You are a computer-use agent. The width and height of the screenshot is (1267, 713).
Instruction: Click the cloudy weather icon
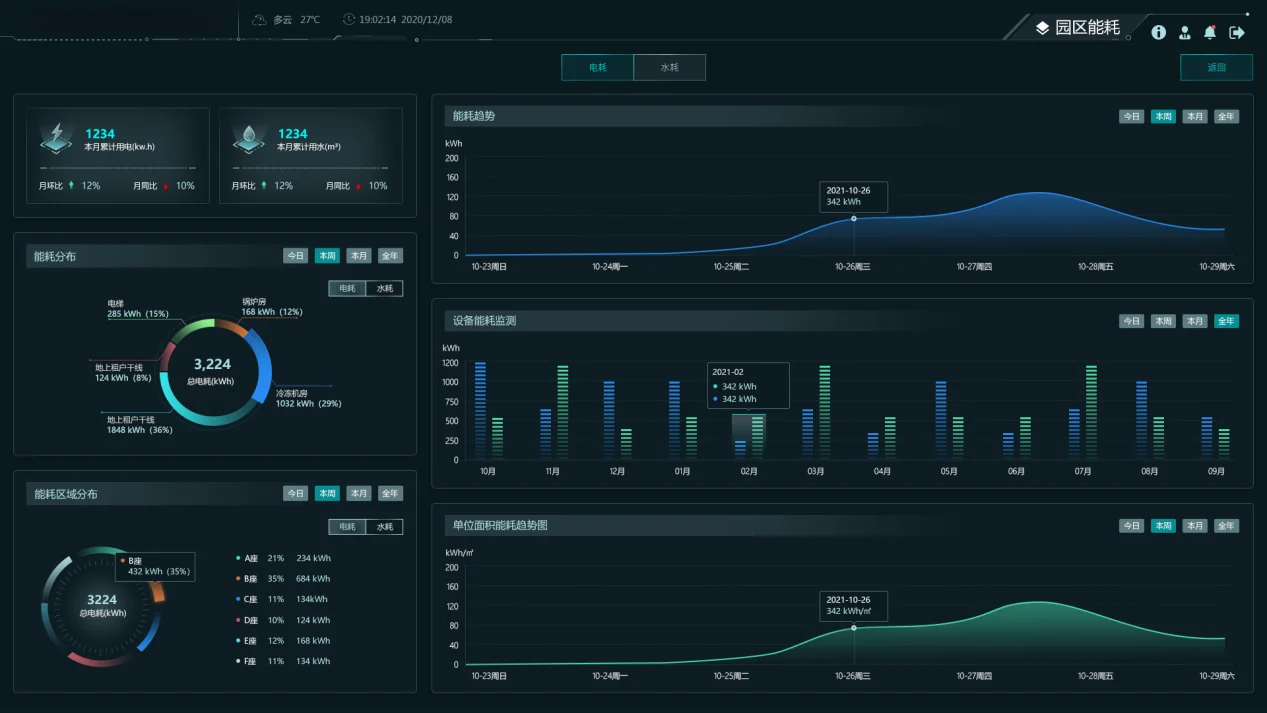tap(259, 19)
